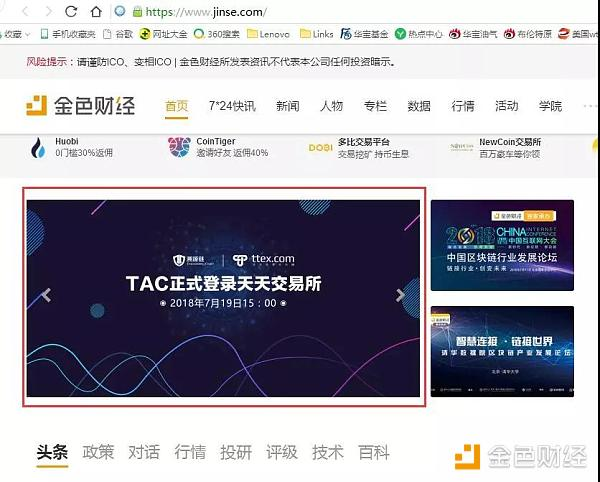The image size is (600, 482).
Task: Open the NewCoin交易所 link
Action: (x=510, y=142)
